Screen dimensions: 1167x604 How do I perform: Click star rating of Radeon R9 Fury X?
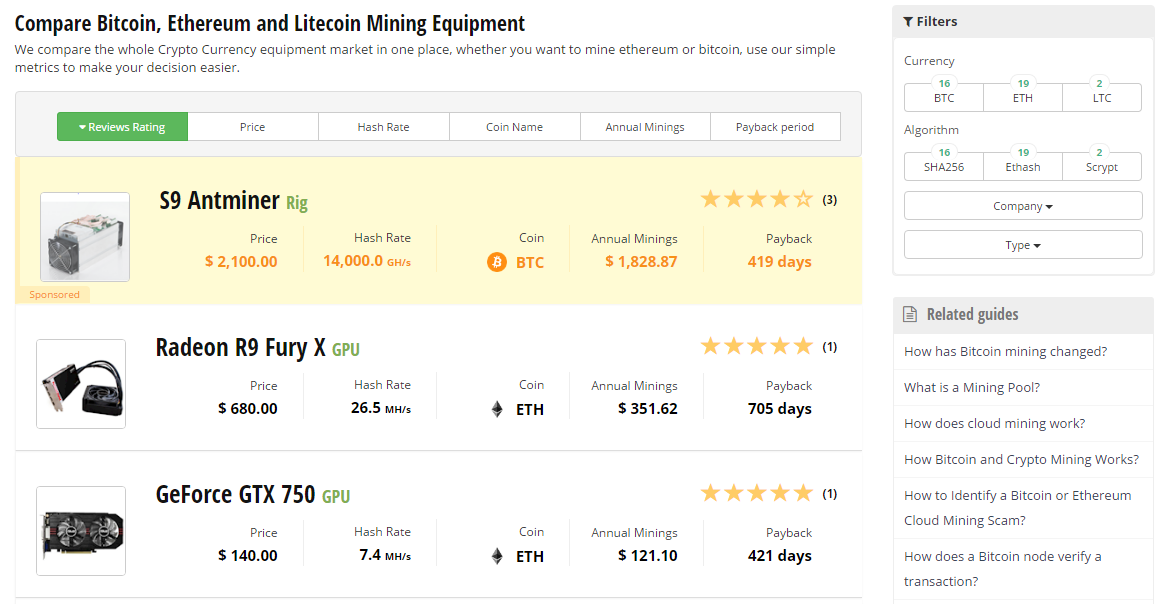tap(757, 347)
